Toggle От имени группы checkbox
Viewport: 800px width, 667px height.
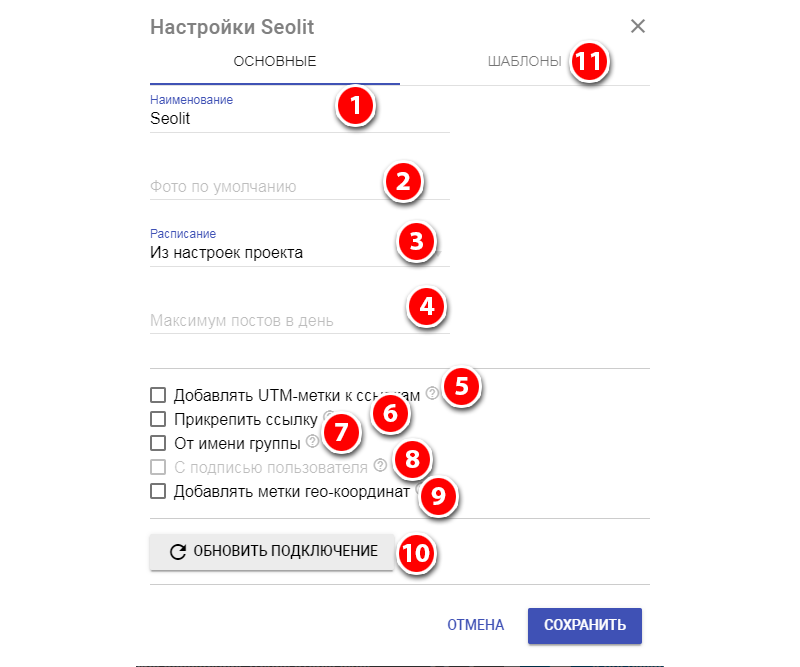point(157,443)
